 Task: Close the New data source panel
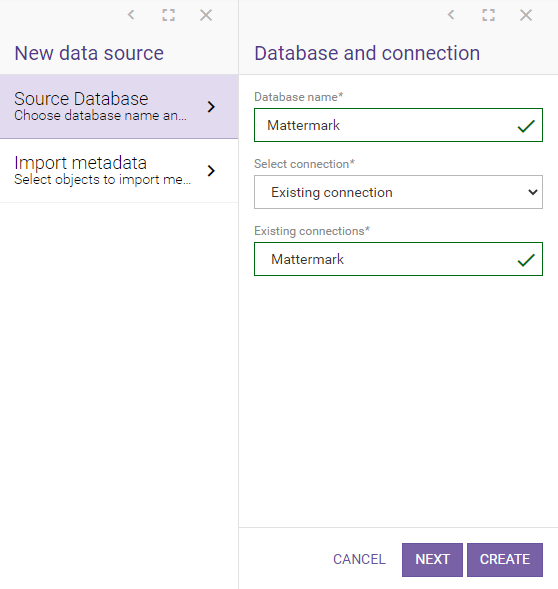pos(206,15)
